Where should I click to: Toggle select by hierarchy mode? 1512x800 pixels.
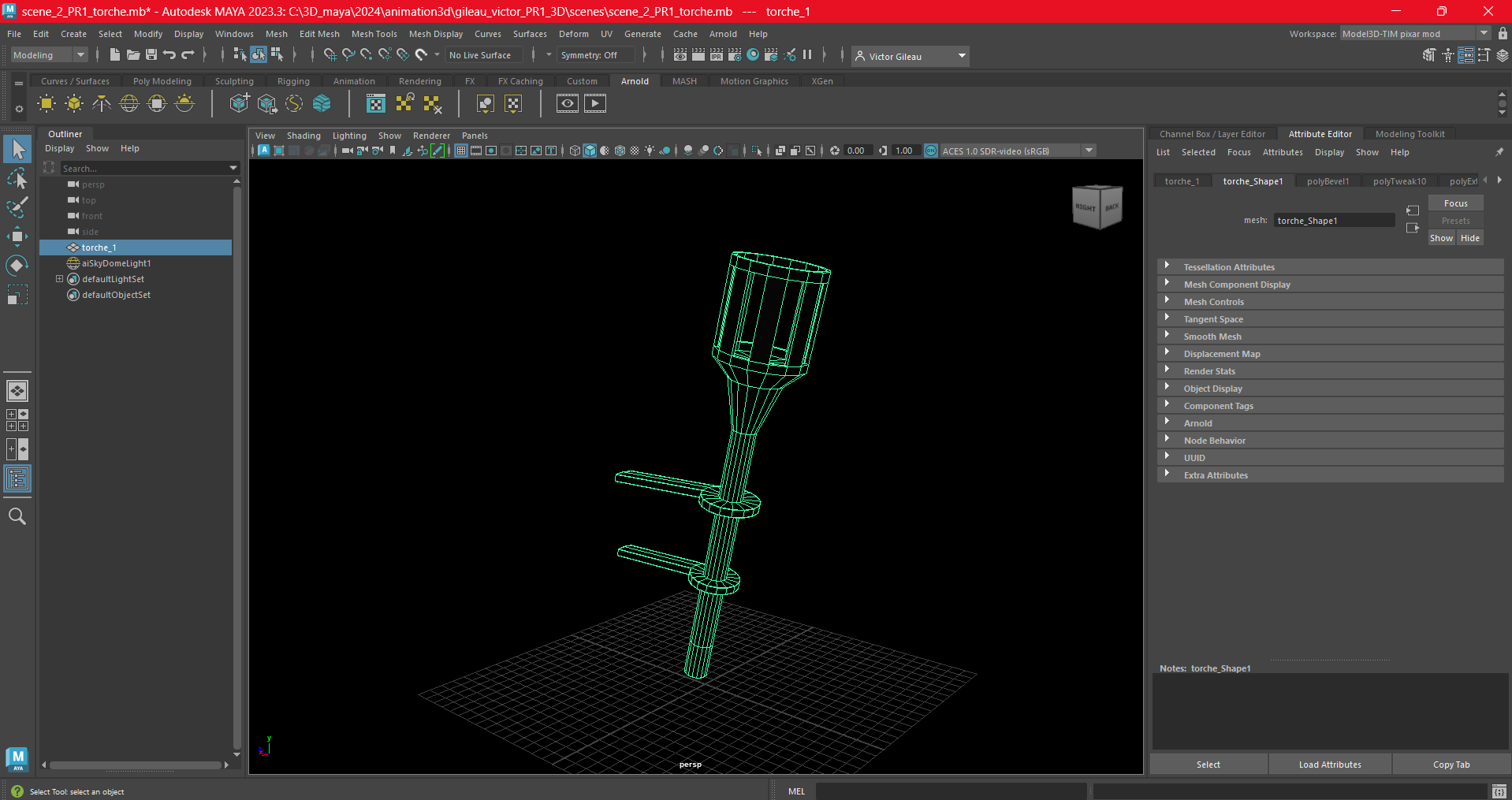pos(240,54)
